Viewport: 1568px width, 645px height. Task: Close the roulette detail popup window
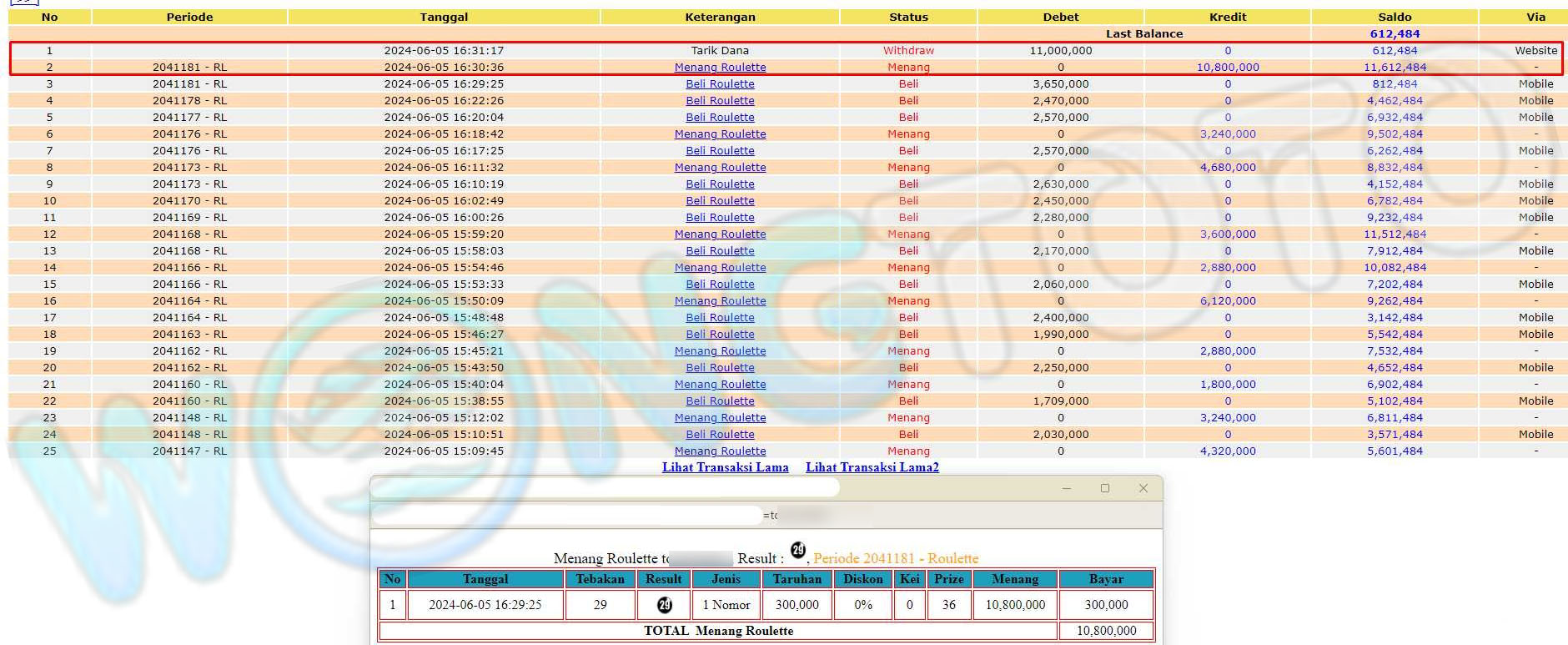click(x=1143, y=488)
